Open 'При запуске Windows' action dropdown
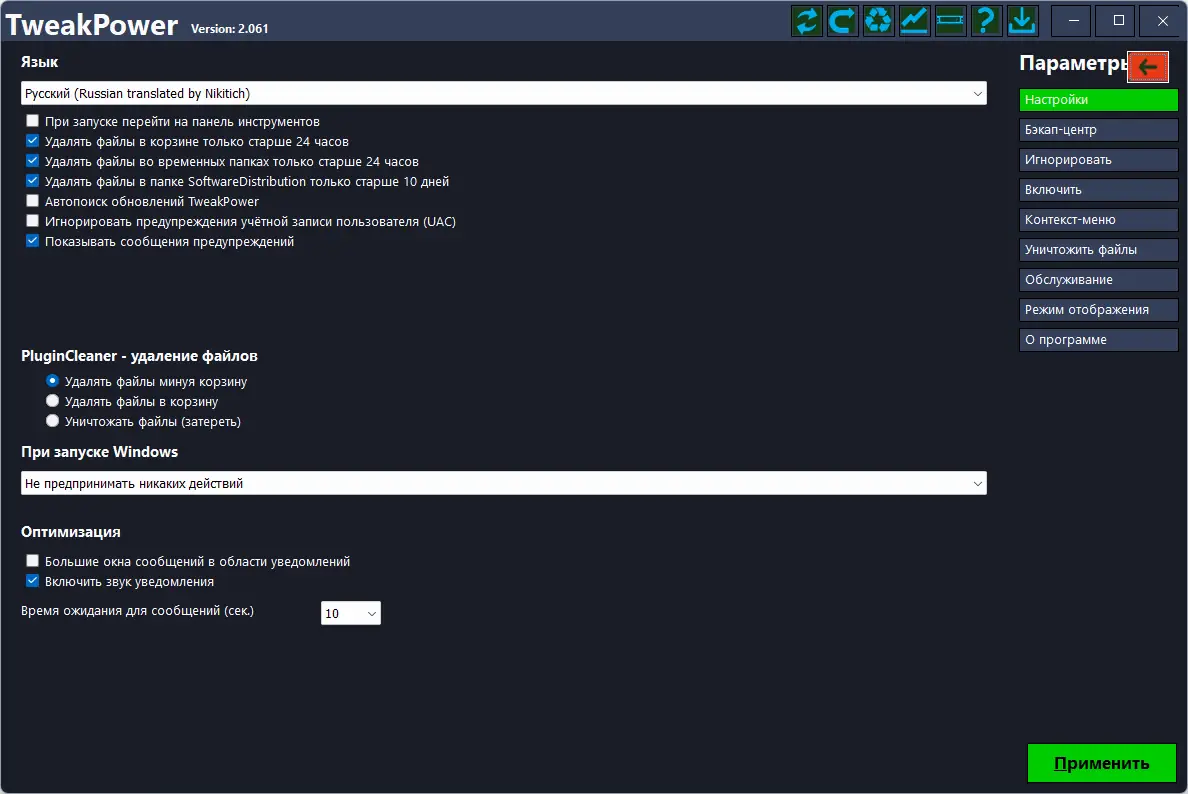Viewport: 1188px width, 794px height. (x=504, y=483)
